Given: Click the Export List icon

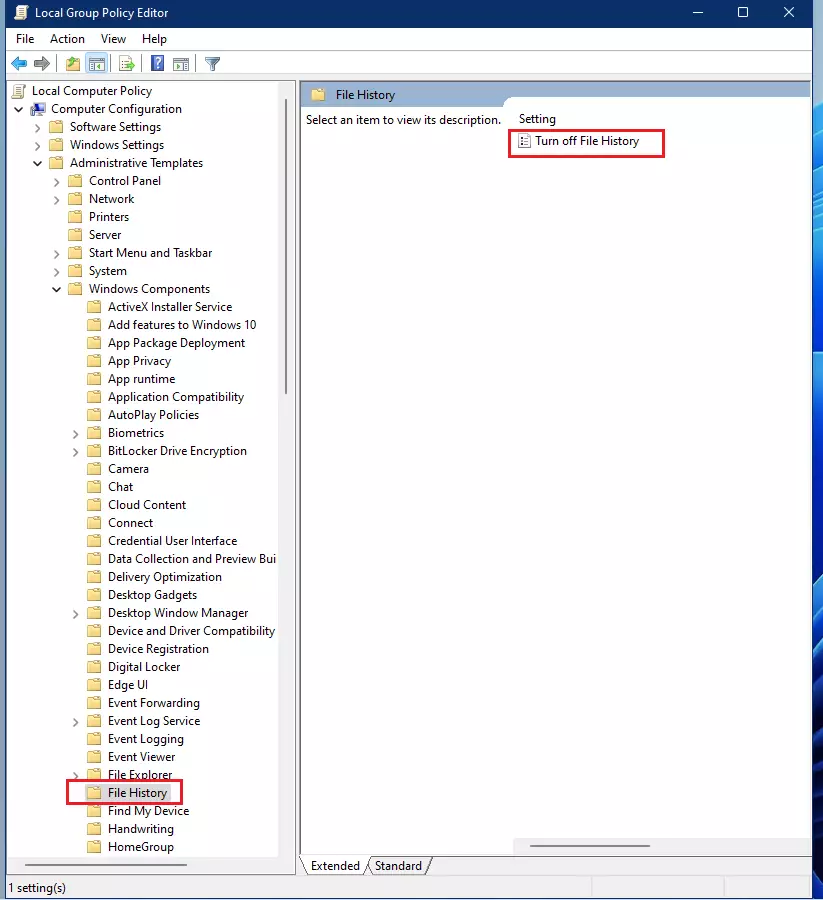Looking at the screenshot, I should point(124,63).
